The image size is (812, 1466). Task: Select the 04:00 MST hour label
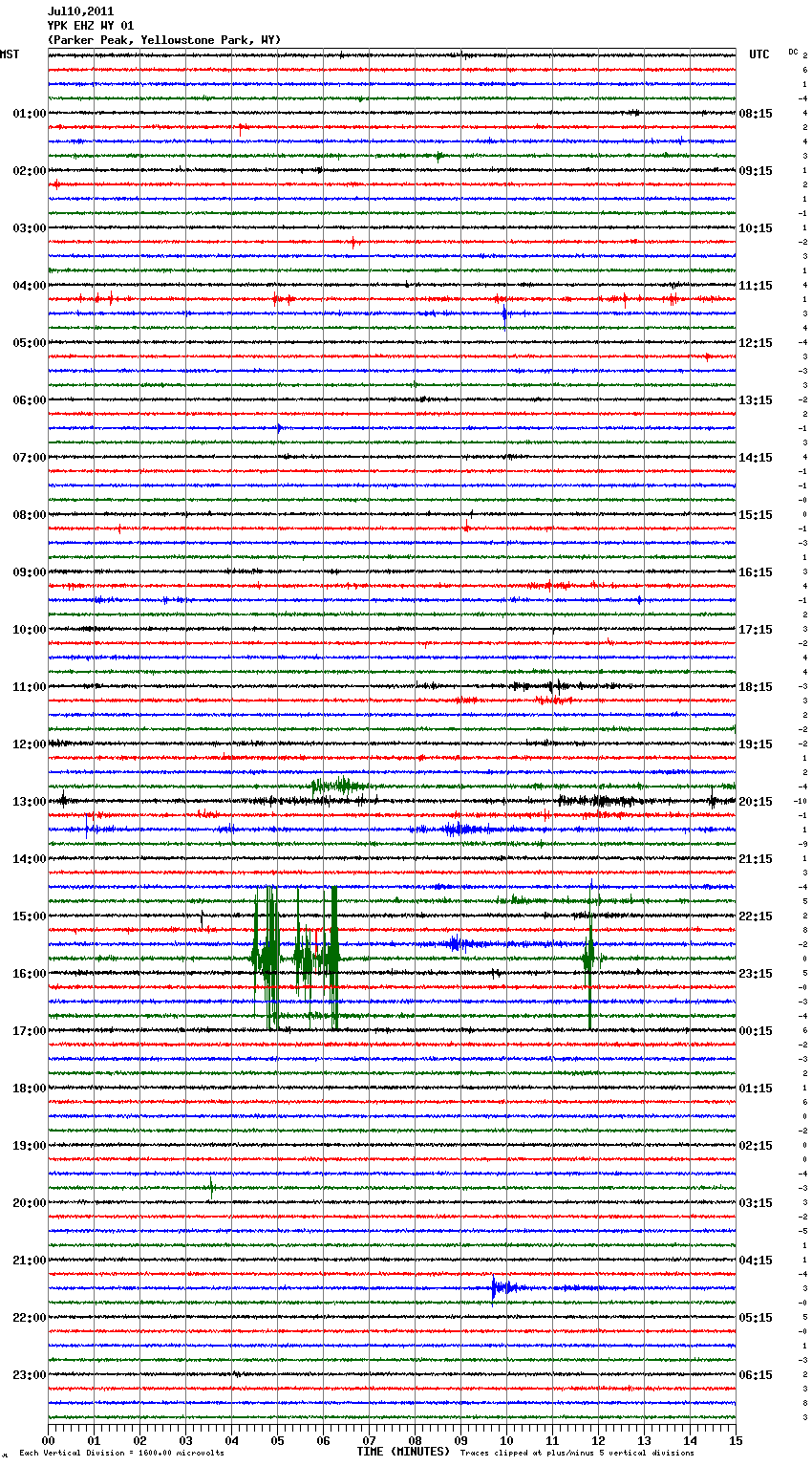pyautogui.click(x=30, y=286)
